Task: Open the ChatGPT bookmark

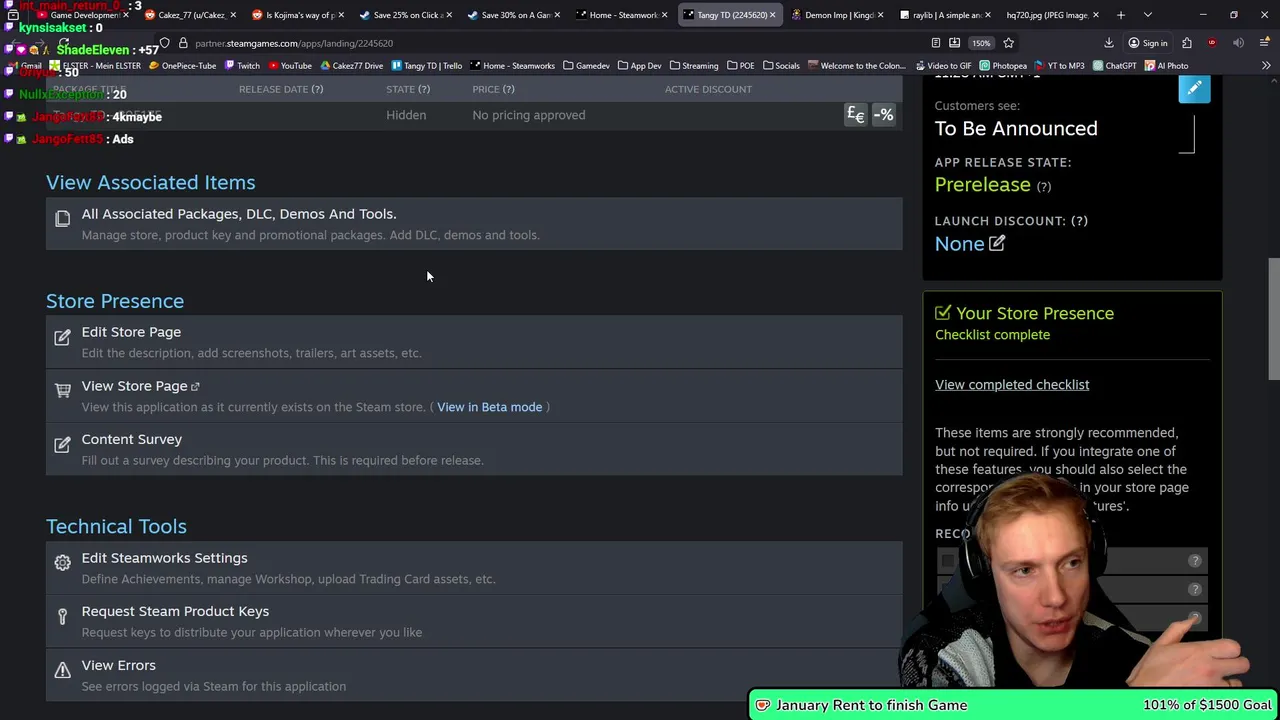Action: pos(1114,66)
